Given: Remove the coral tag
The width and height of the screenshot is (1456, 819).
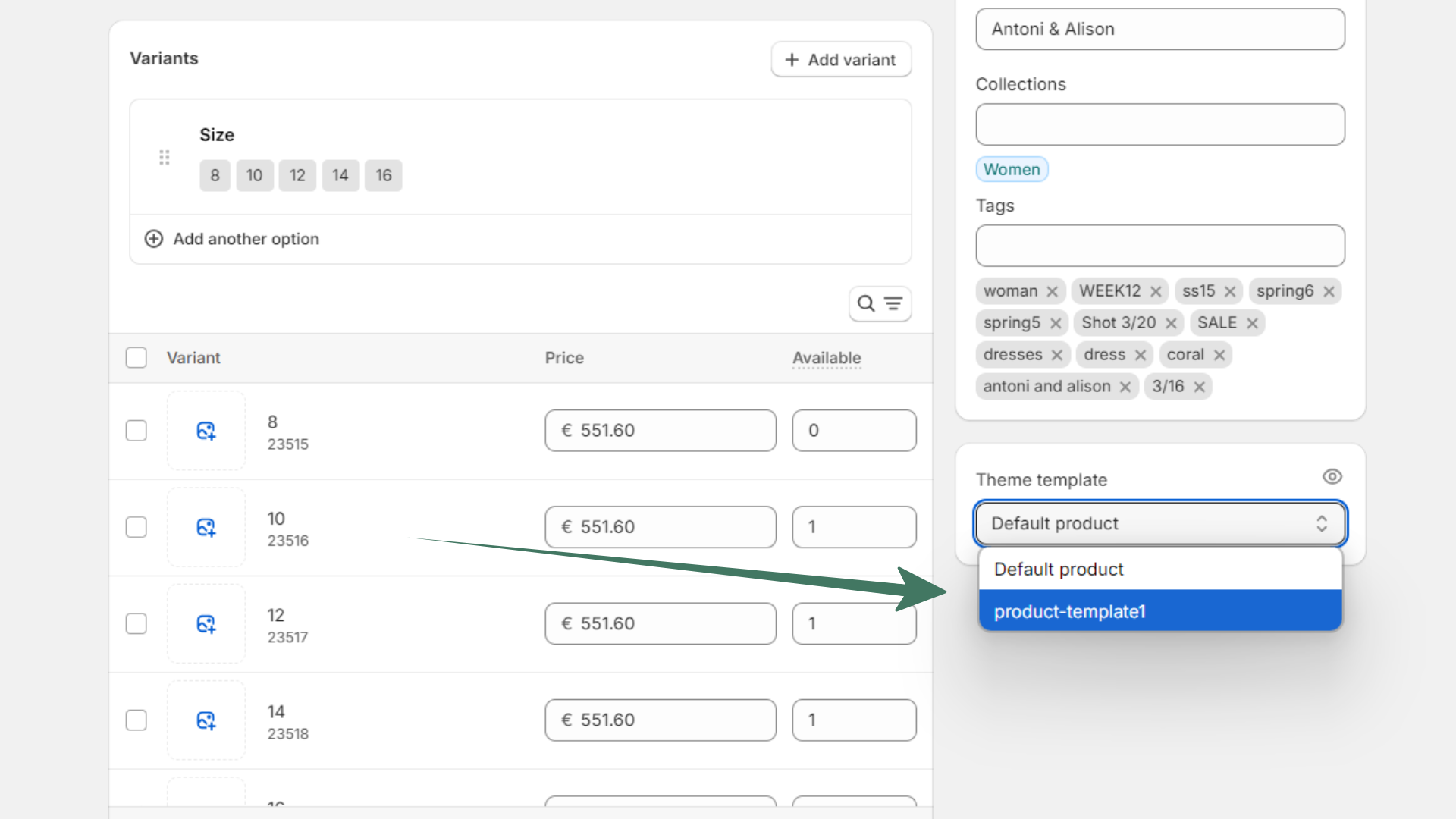Looking at the screenshot, I should click(x=1219, y=354).
